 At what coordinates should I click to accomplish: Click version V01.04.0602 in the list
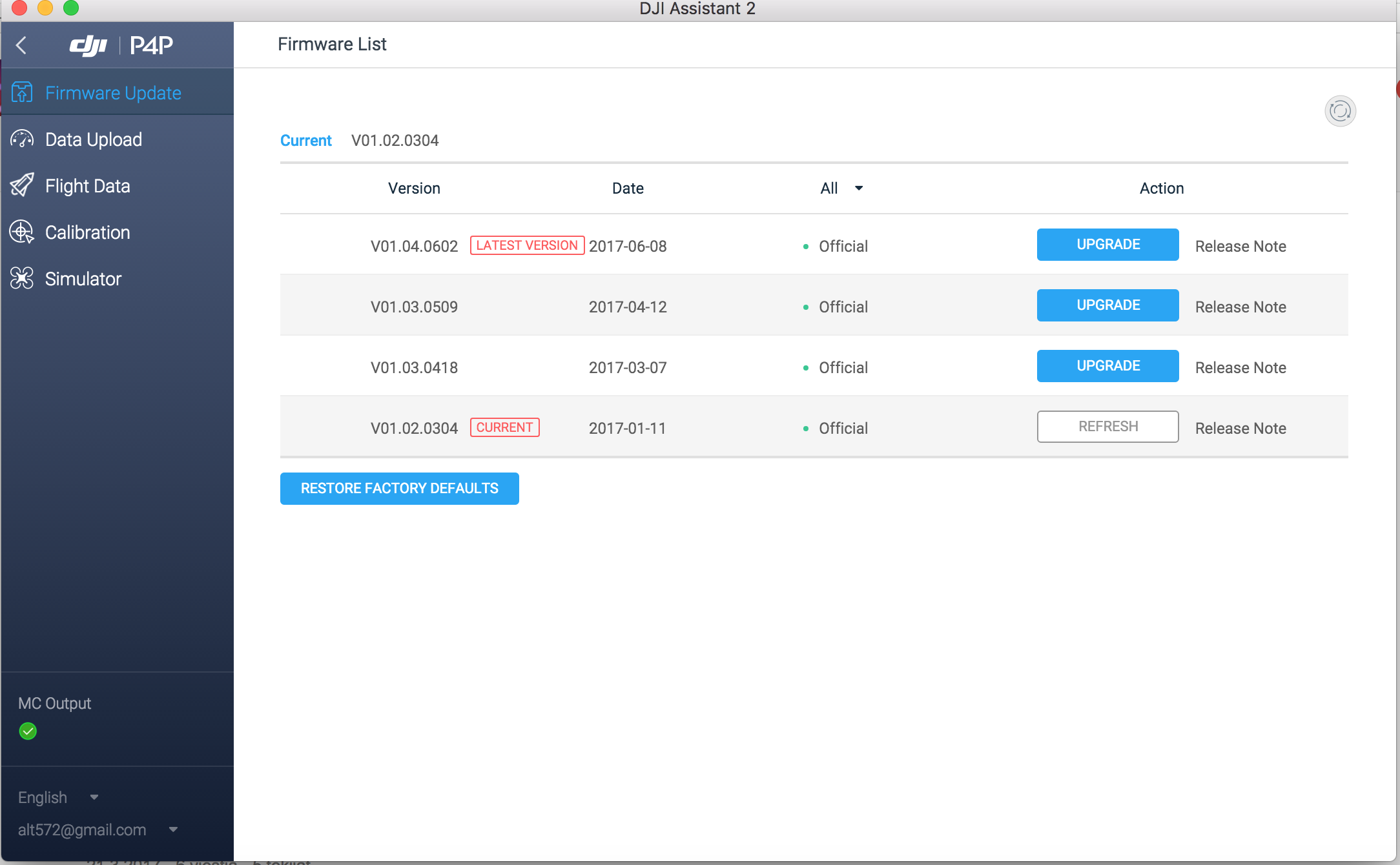(414, 247)
